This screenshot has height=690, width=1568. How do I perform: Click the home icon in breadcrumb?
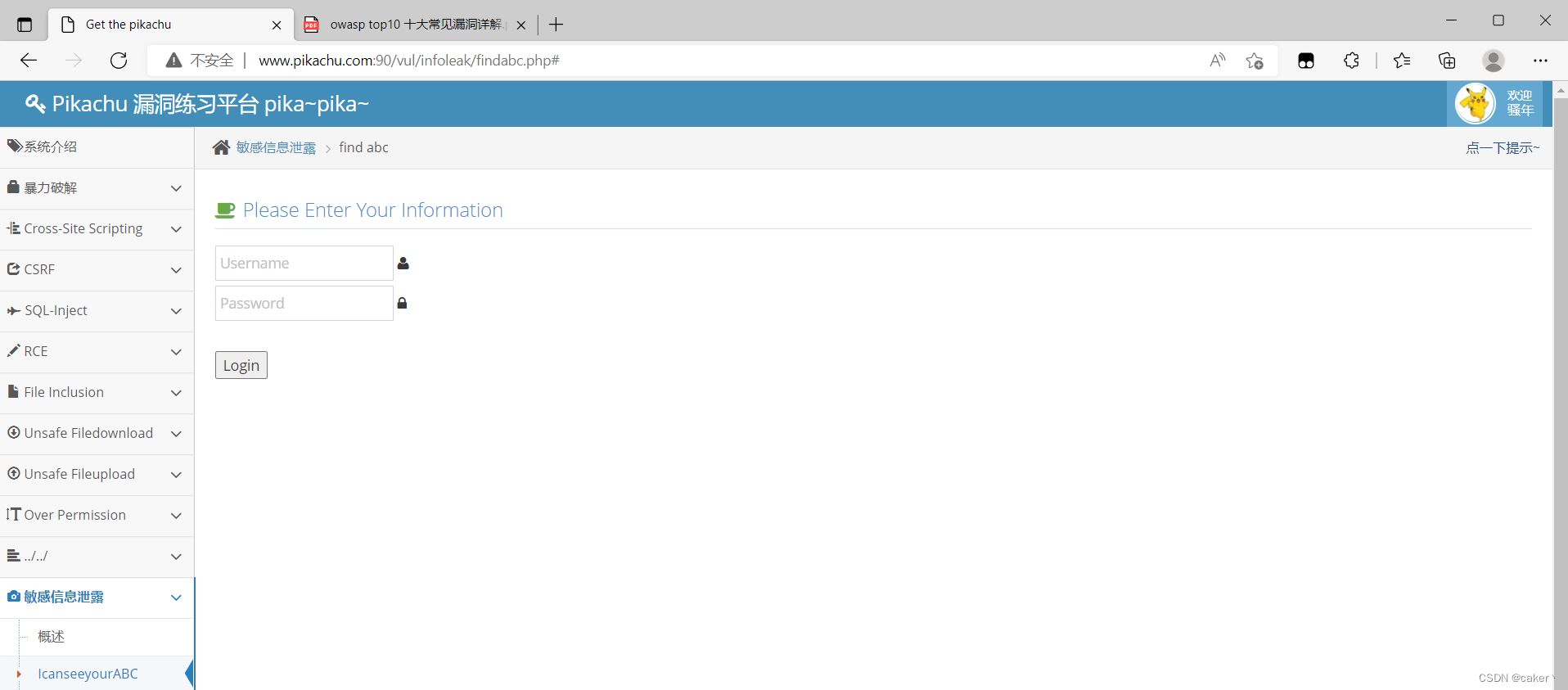(x=221, y=147)
